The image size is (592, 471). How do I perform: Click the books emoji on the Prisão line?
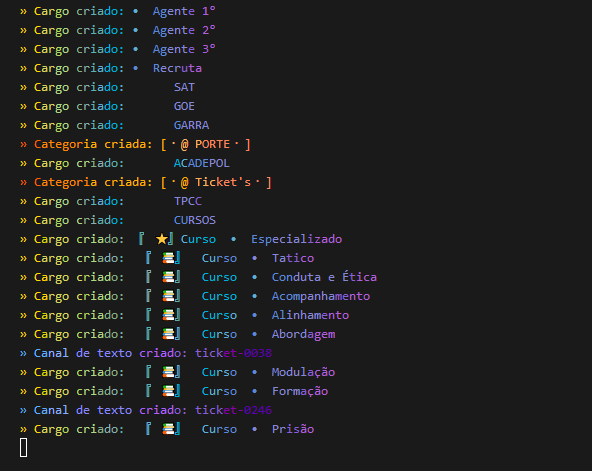click(x=168, y=429)
